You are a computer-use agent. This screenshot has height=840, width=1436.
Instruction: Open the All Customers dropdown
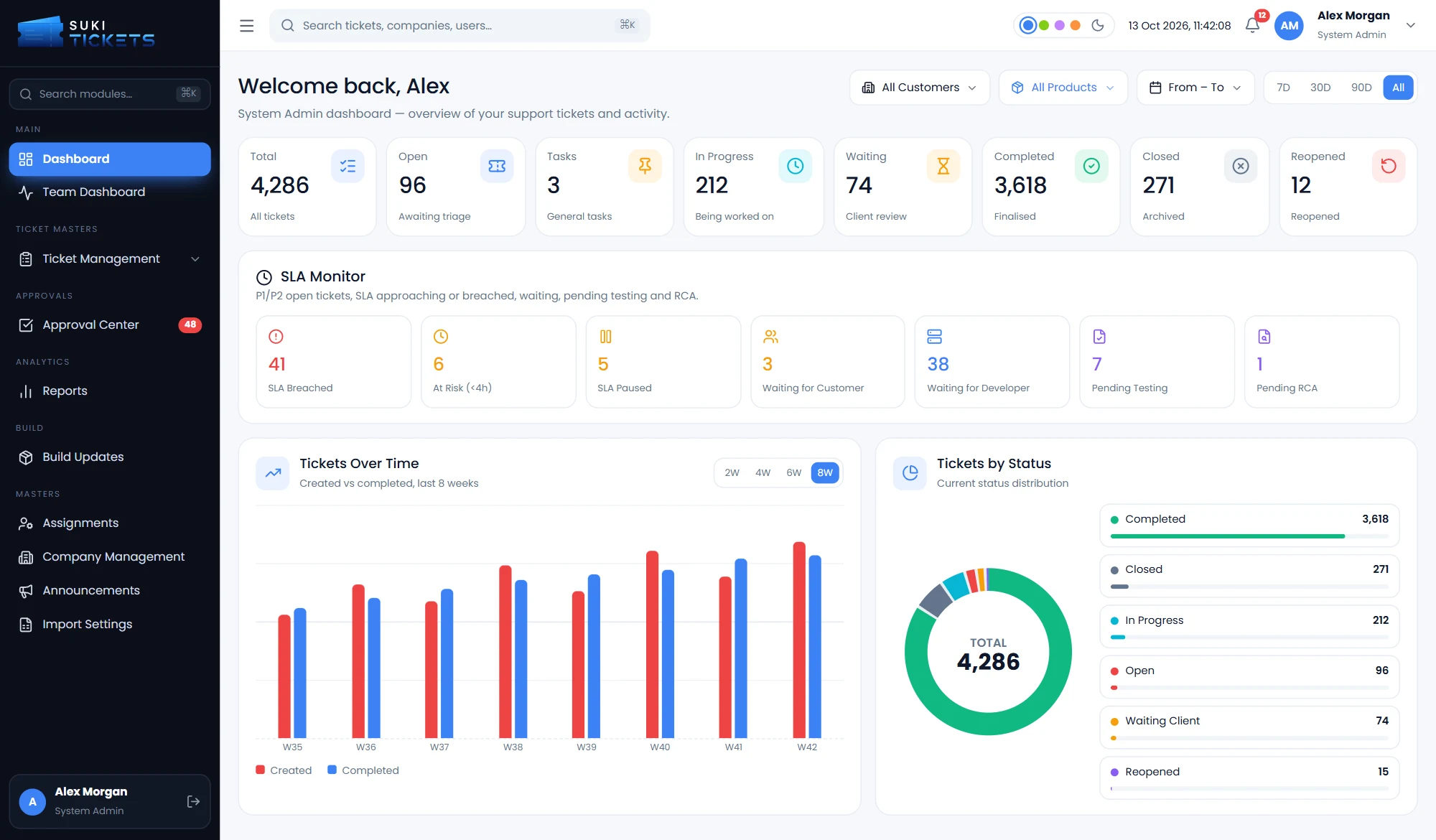point(919,88)
